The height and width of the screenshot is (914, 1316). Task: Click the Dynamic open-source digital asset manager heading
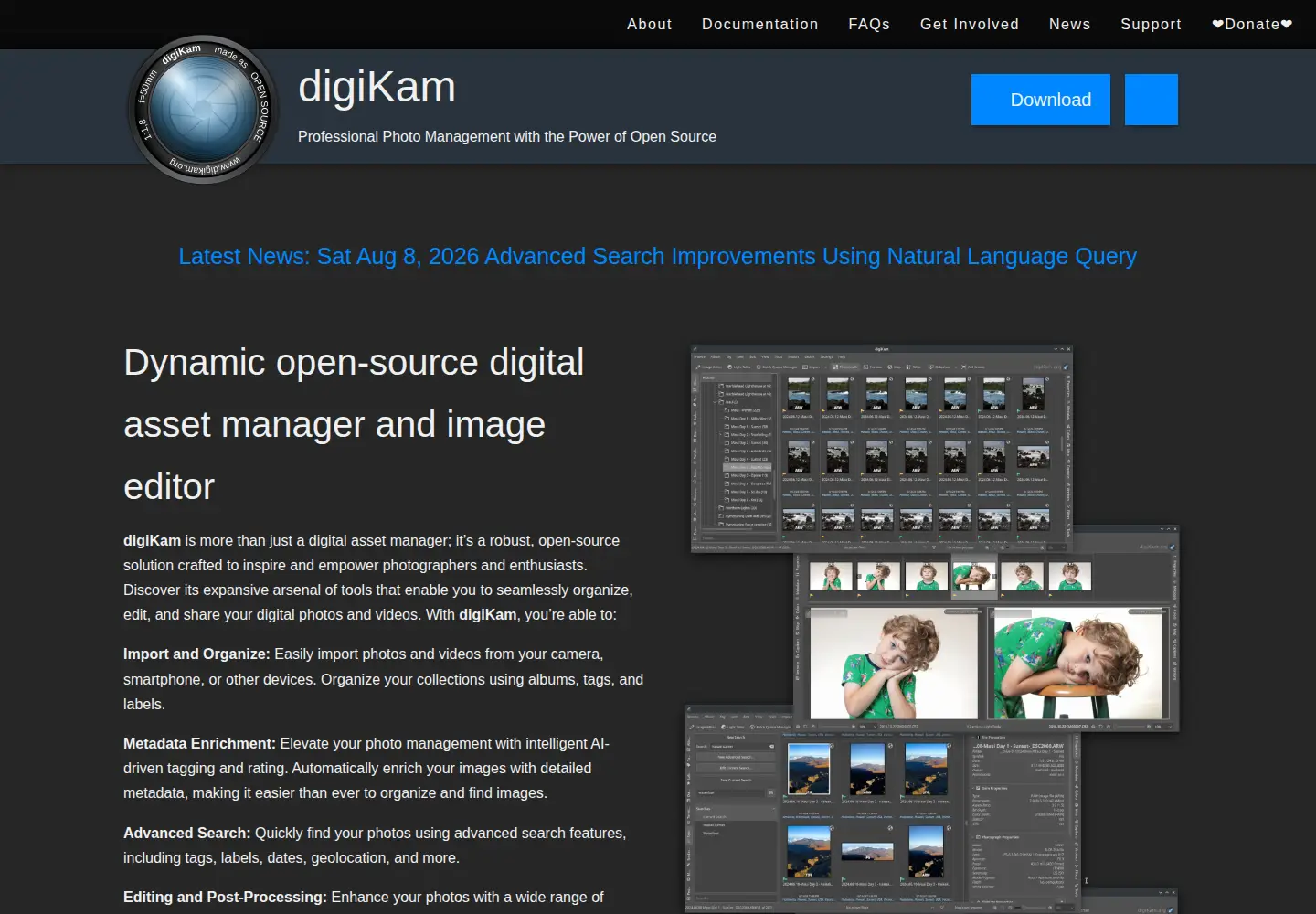click(x=354, y=424)
